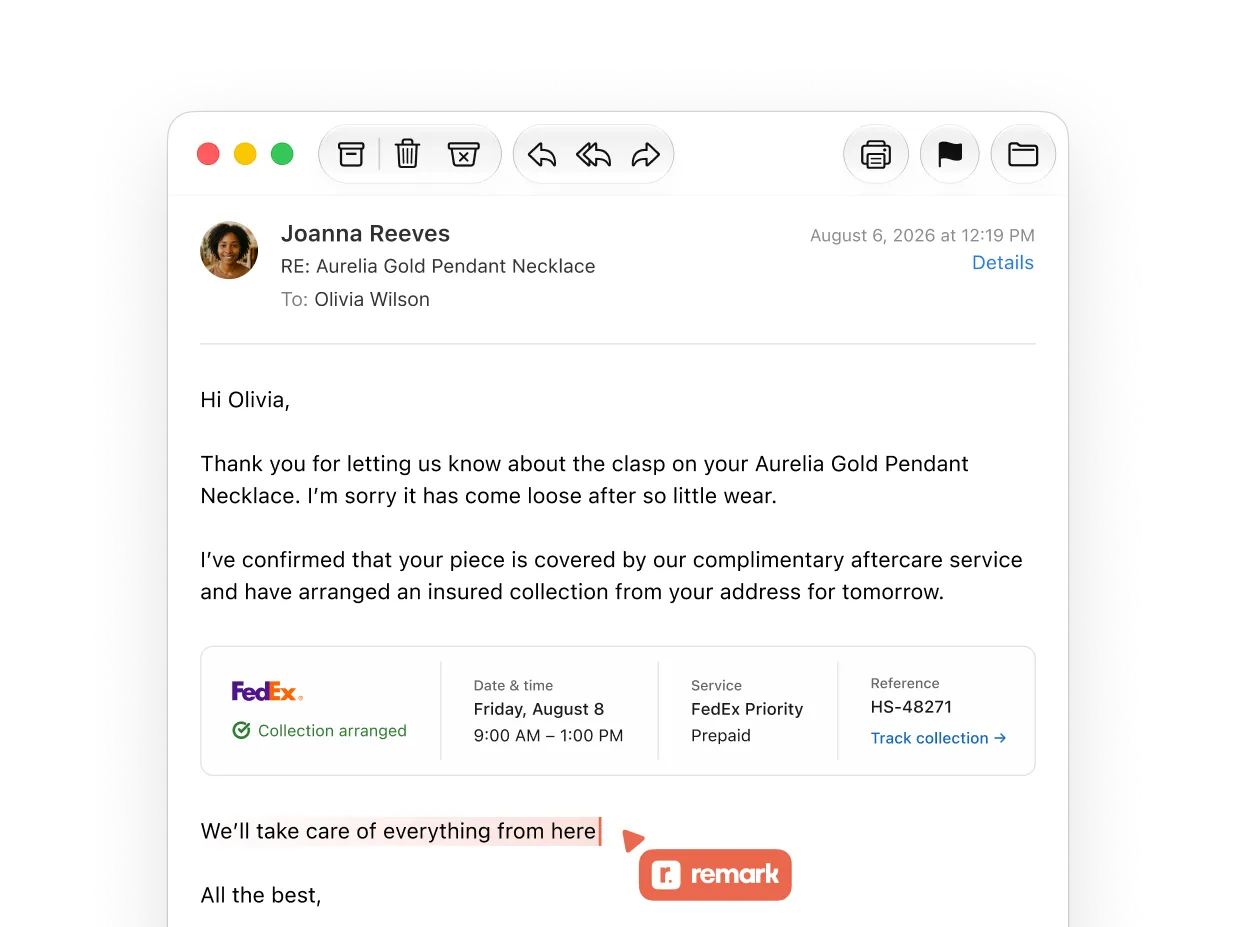This screenshot has width=1236, height=927.
Task: Print the email message
Action: 876,155
